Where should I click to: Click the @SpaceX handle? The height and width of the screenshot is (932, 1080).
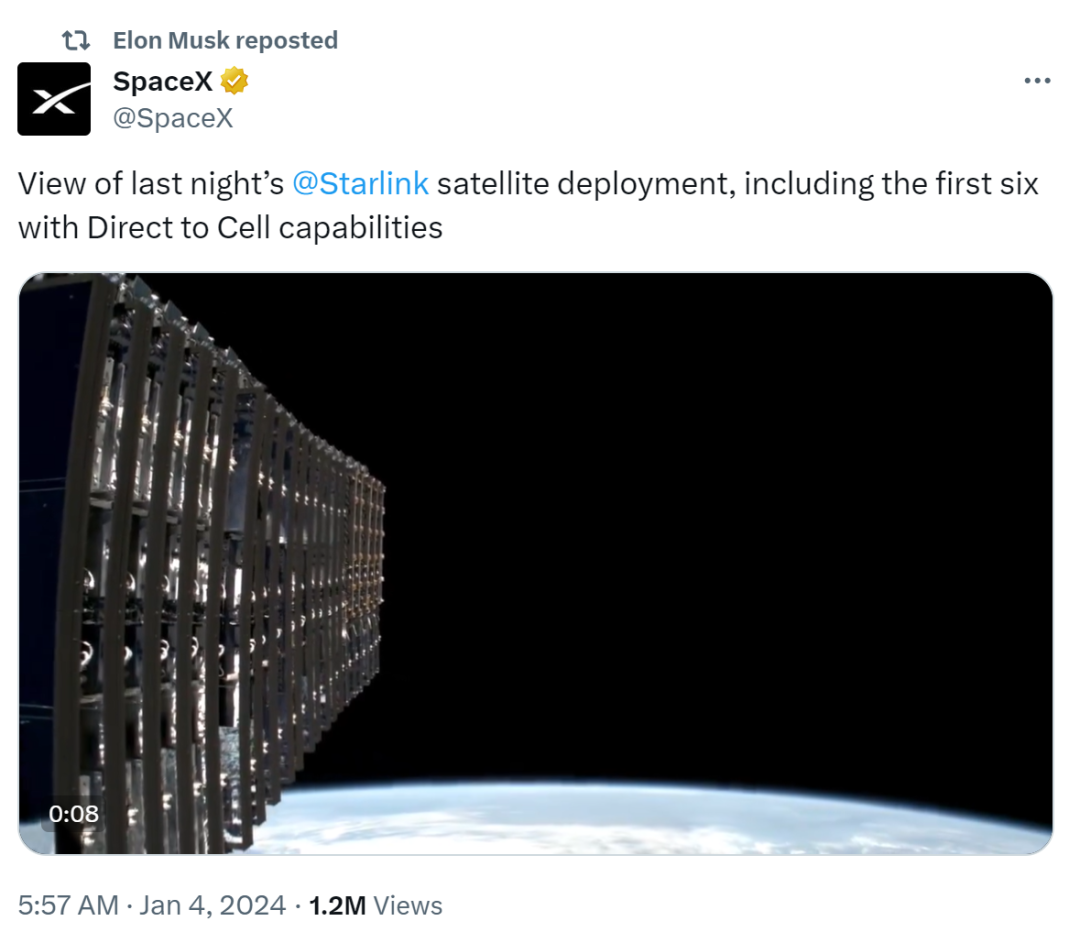172,118
